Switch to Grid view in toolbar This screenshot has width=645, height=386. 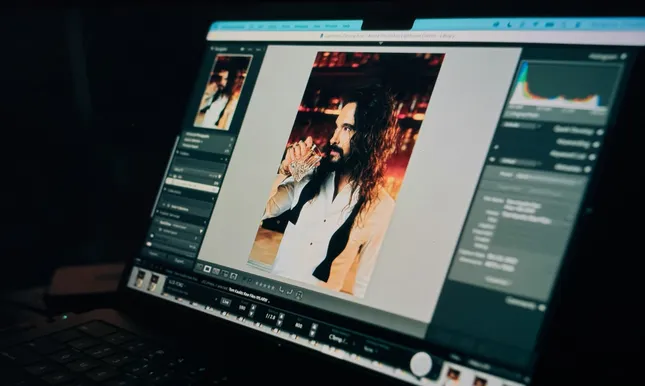(199, 267)
